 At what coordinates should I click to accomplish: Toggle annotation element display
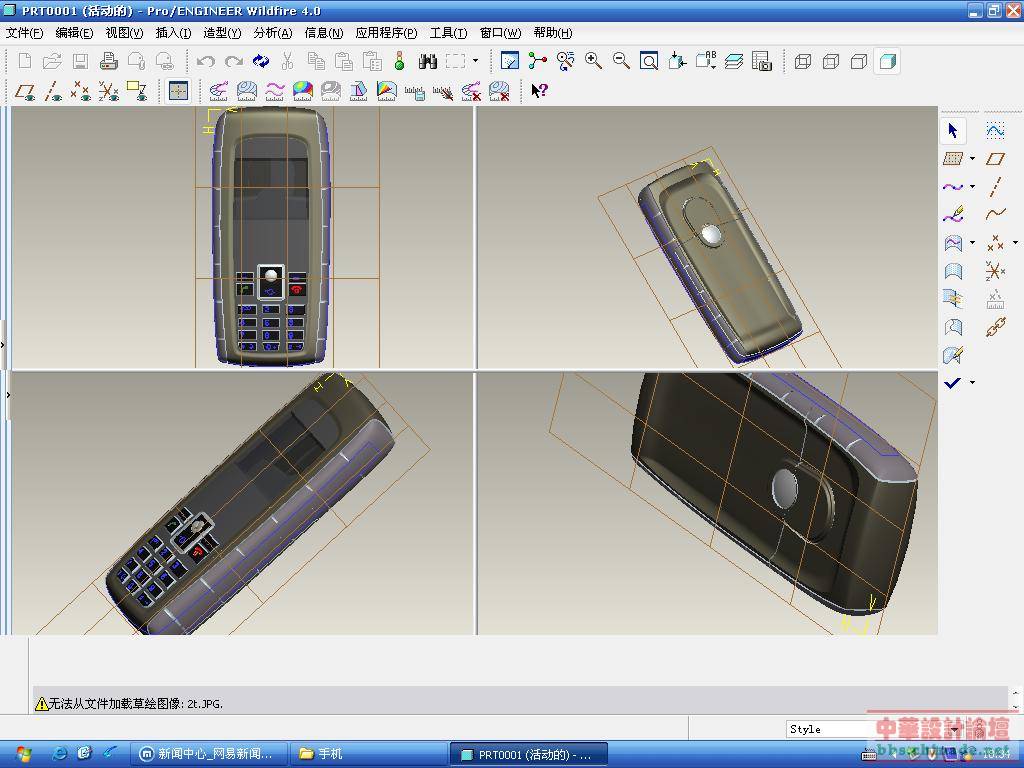[x=136, y=91]
